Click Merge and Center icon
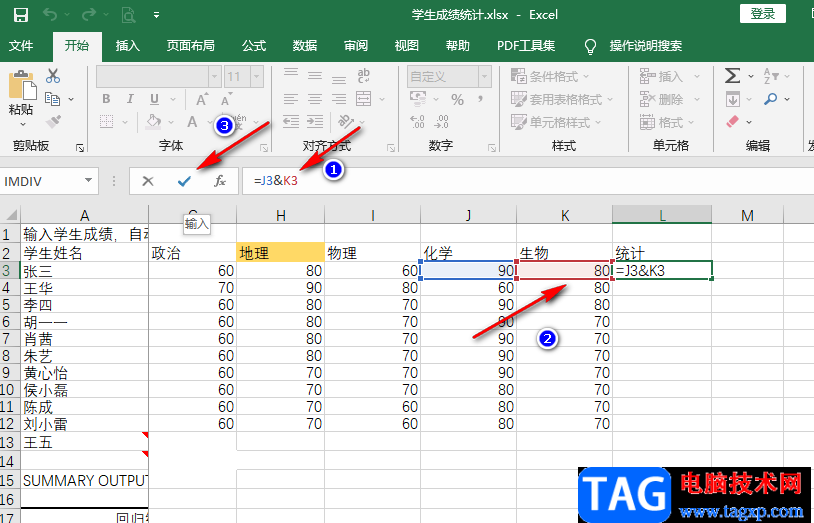This screenshot has height=523, width=814. 363,99
